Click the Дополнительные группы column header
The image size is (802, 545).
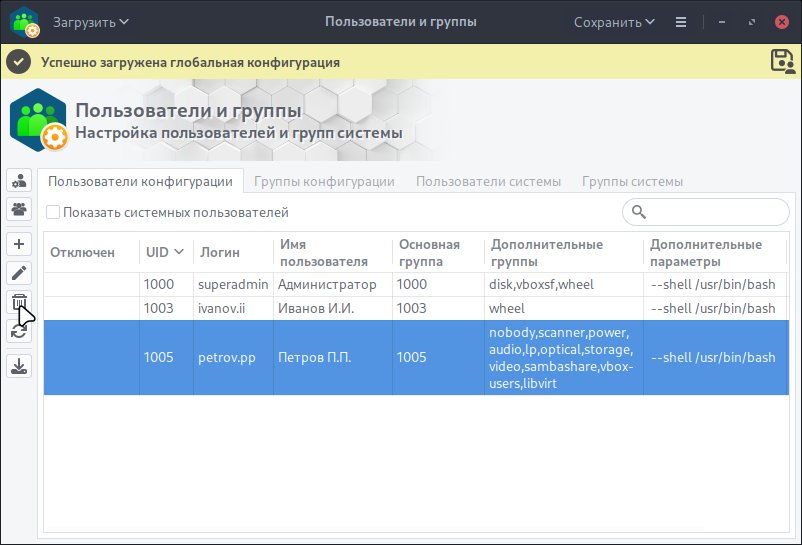pyautogui.click(x=564, y=253)
